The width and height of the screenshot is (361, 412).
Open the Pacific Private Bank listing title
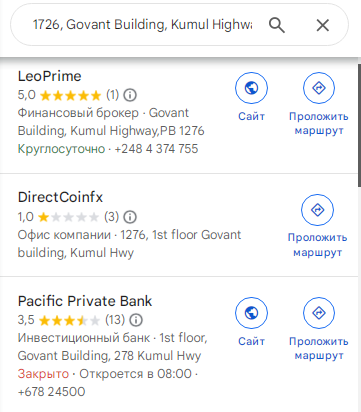coord(85,301)
